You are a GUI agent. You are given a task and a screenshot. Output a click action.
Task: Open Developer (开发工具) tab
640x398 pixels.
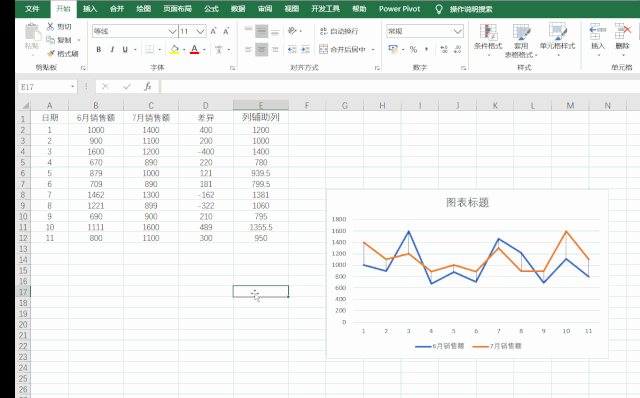tap(325, 9)
